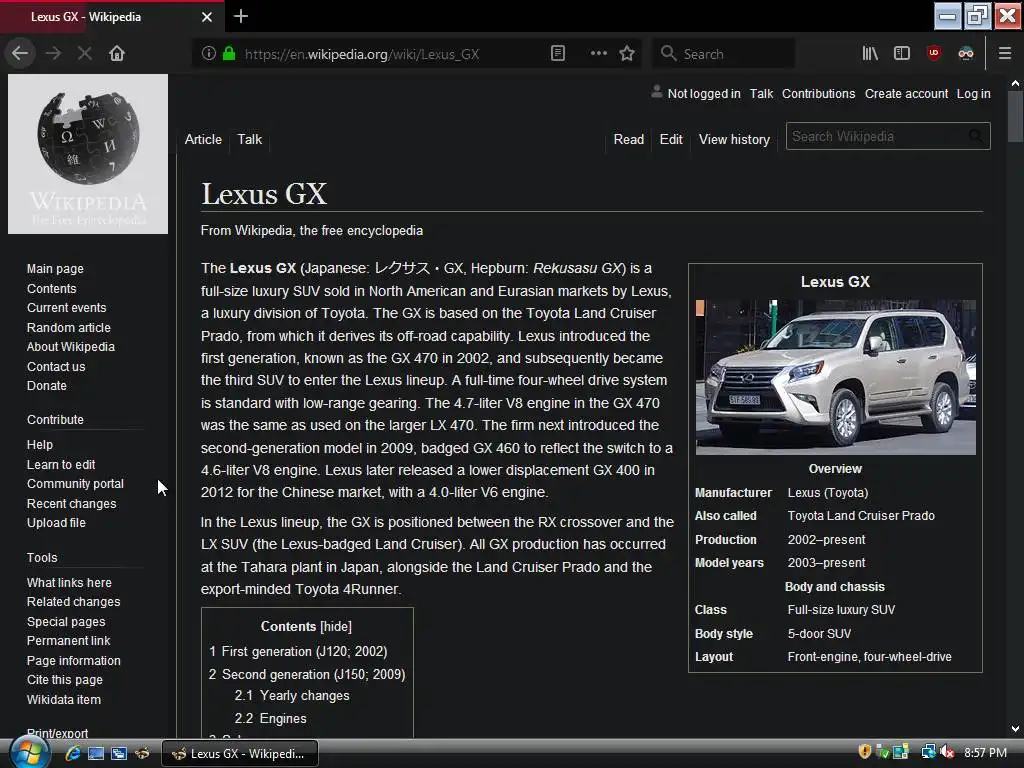
Task: Click What links here tool link
Action: (x=69, y=583)
